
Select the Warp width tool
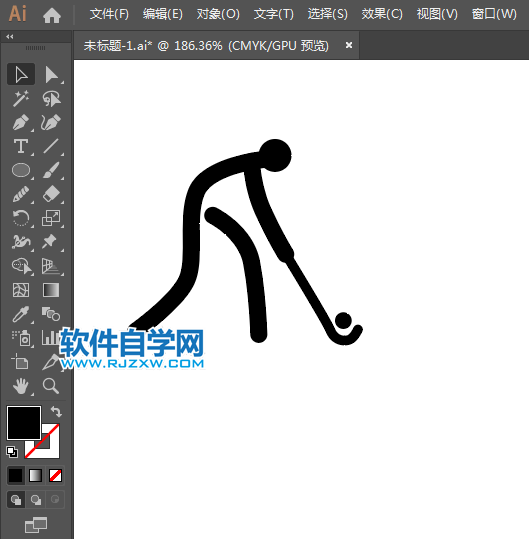(x=21, y=242)
